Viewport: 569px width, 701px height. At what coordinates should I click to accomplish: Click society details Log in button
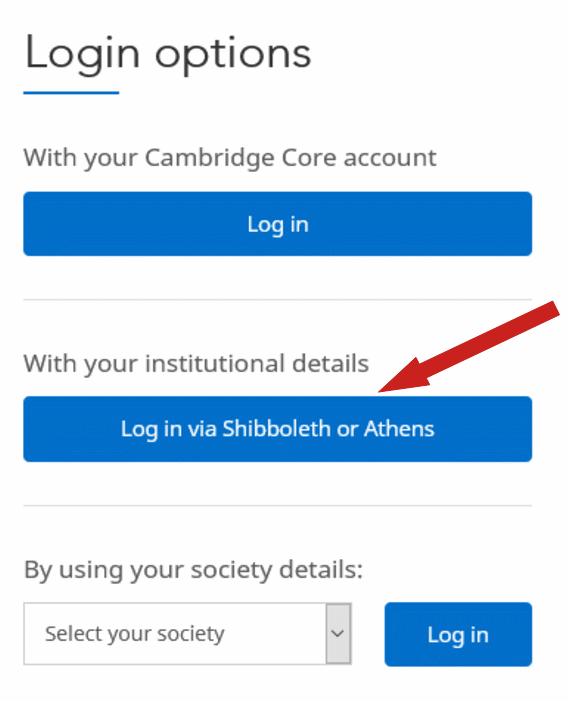pyautogui.click(x=458, y=634)
